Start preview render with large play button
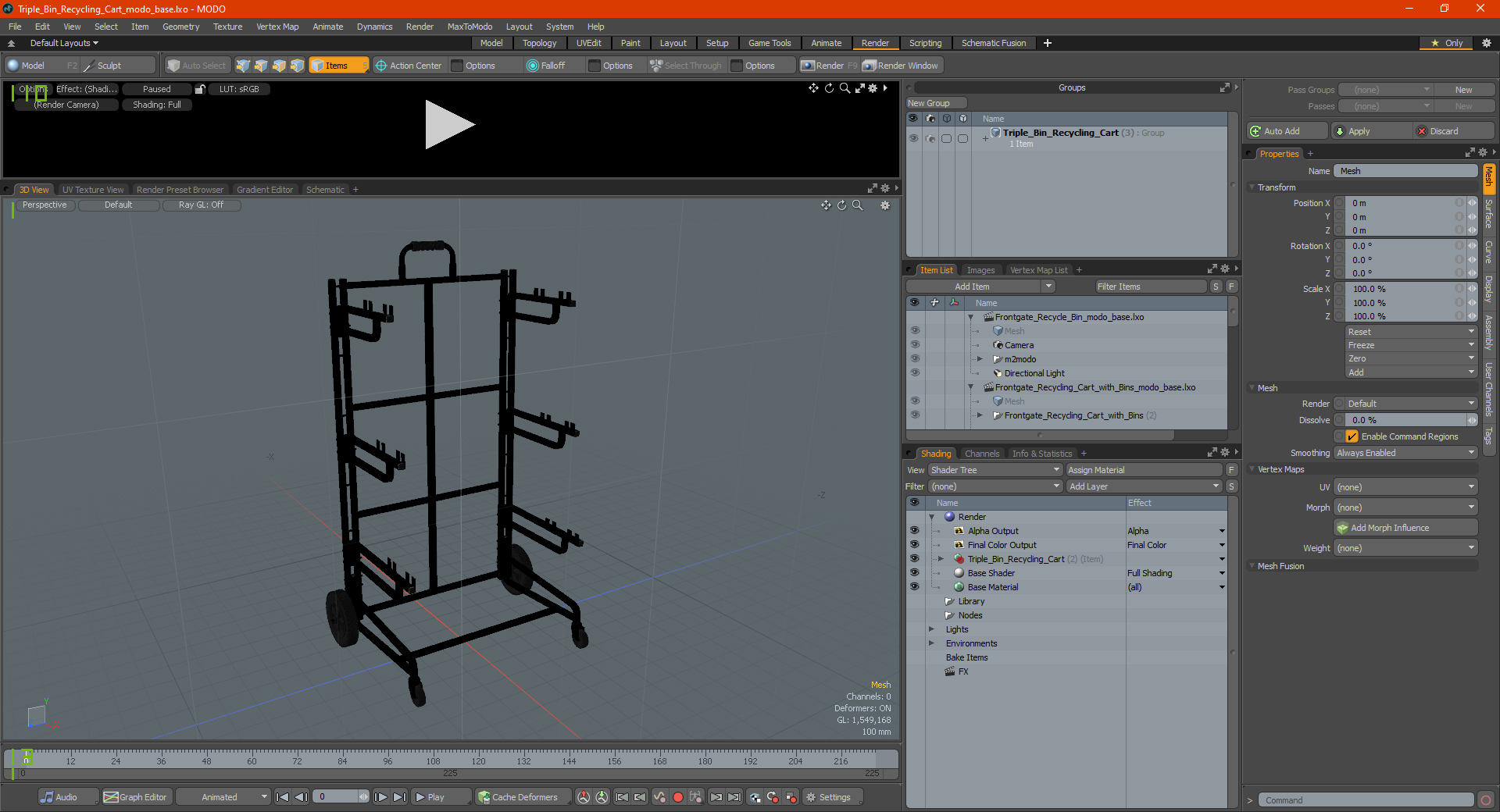Image resolution: width=1500 pixels, height=812 pixels. (x=450, y=124)
